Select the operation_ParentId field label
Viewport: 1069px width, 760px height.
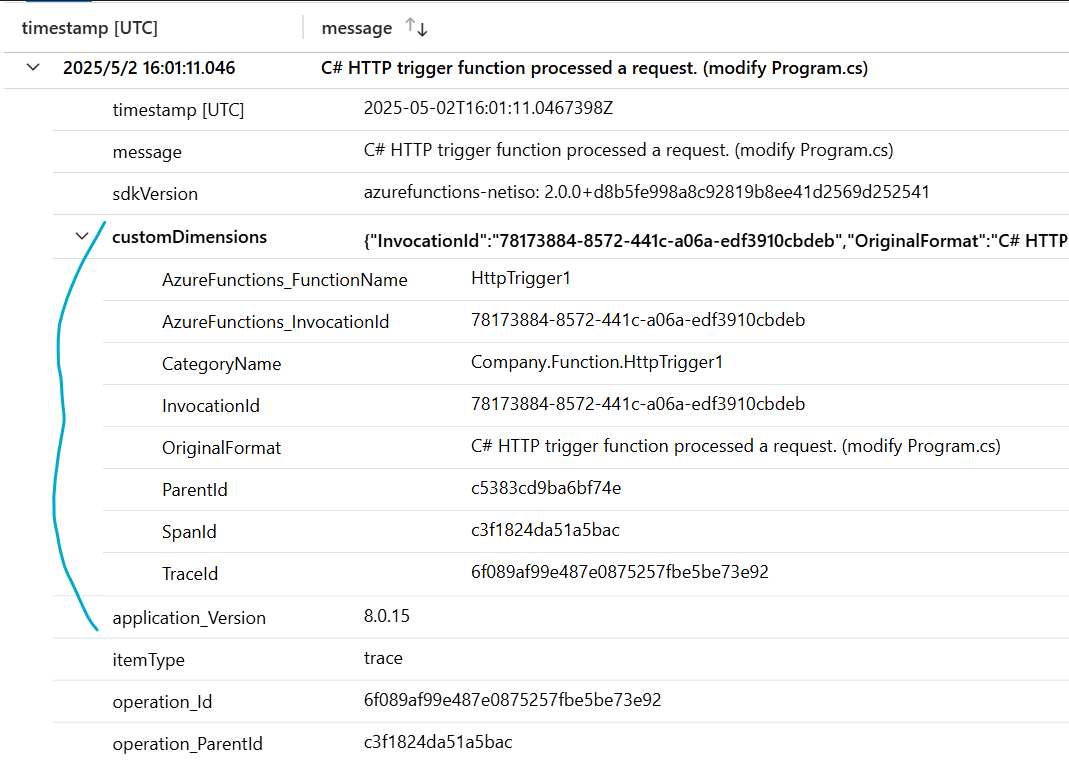point(188,744)
